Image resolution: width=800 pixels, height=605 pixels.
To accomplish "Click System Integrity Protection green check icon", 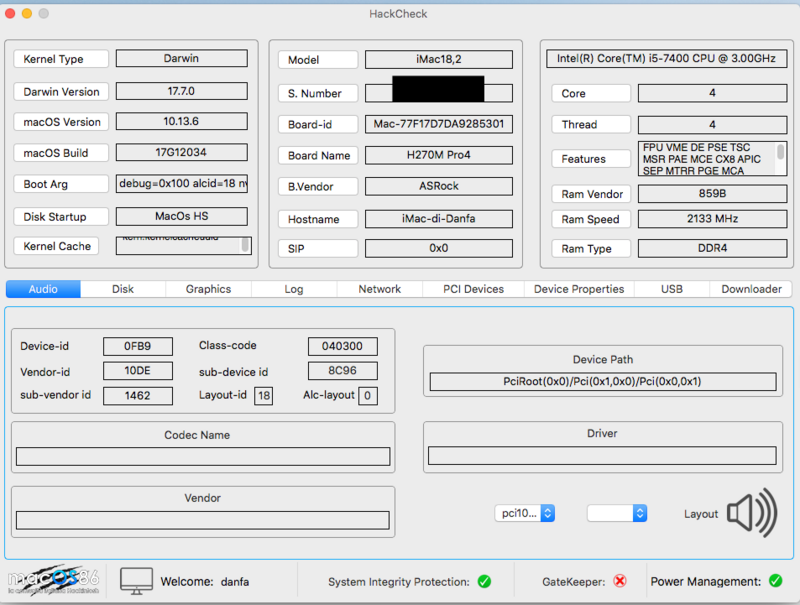I will (484, 581).
